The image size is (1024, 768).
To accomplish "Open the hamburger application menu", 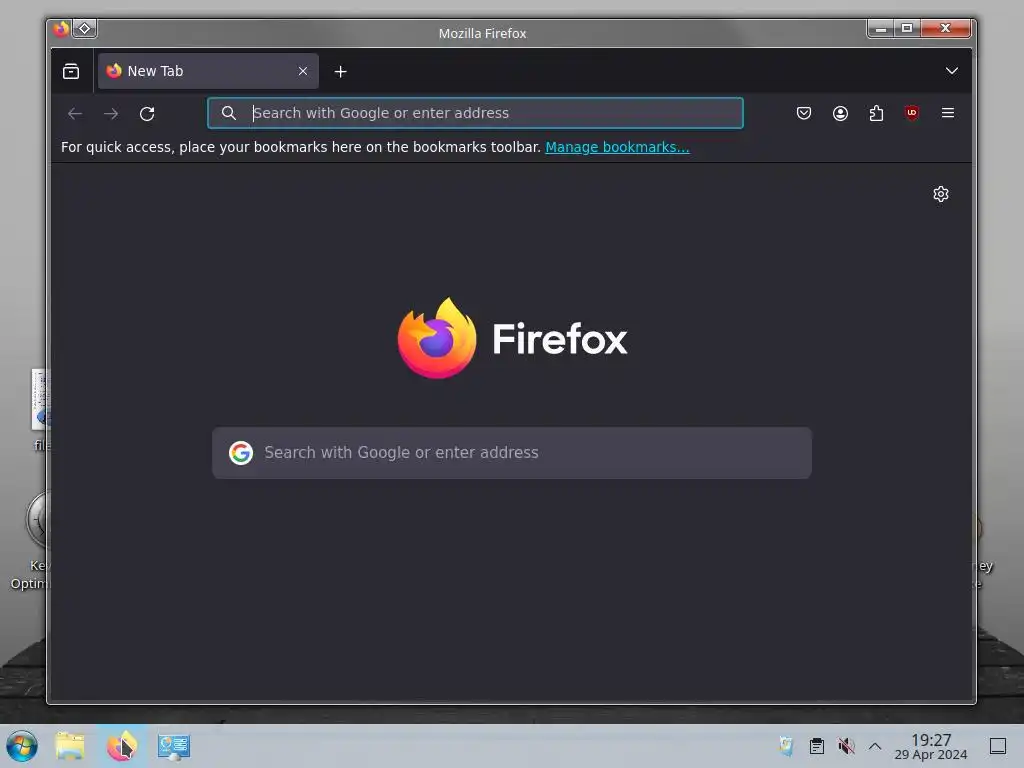I will 948,113.
